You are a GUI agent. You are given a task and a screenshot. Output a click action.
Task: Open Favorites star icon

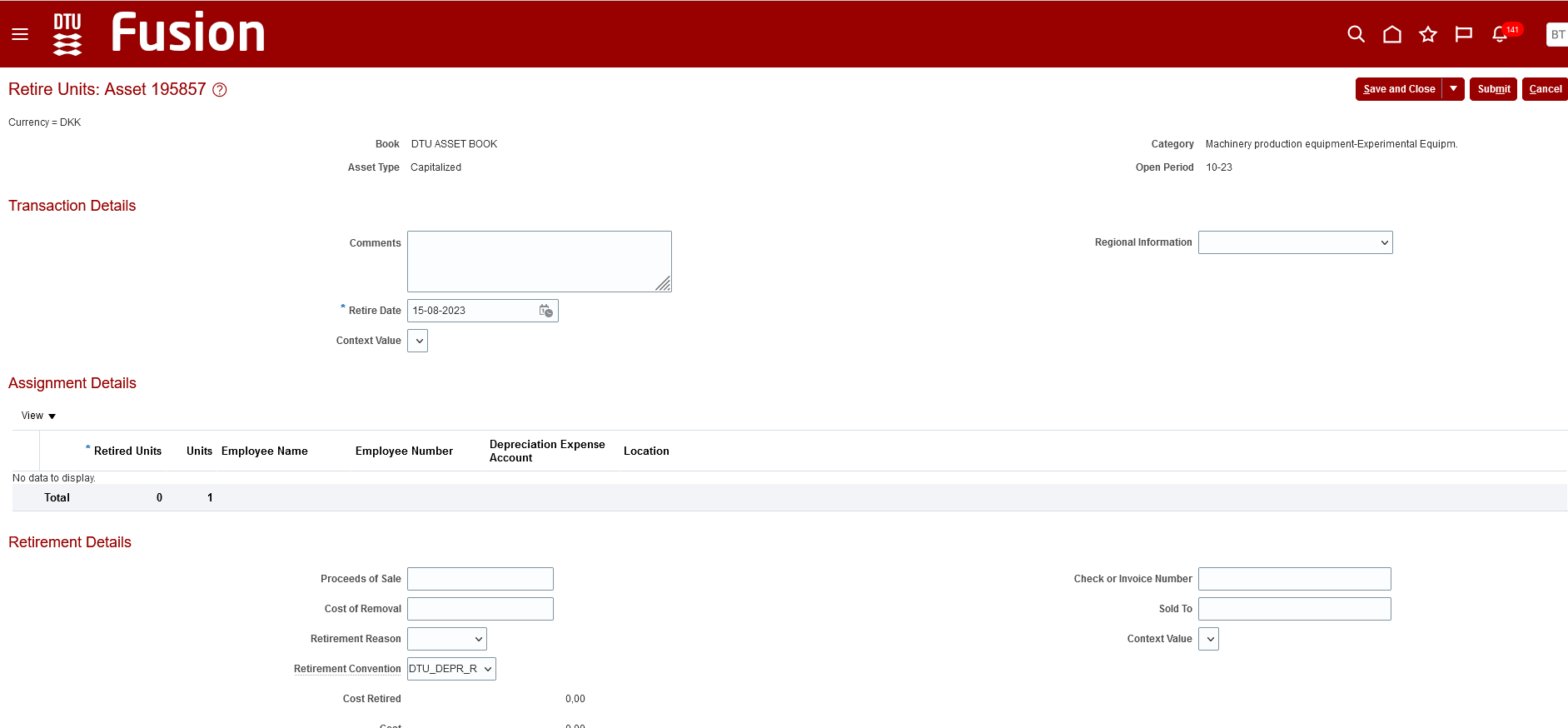(x=1428, y=34)
